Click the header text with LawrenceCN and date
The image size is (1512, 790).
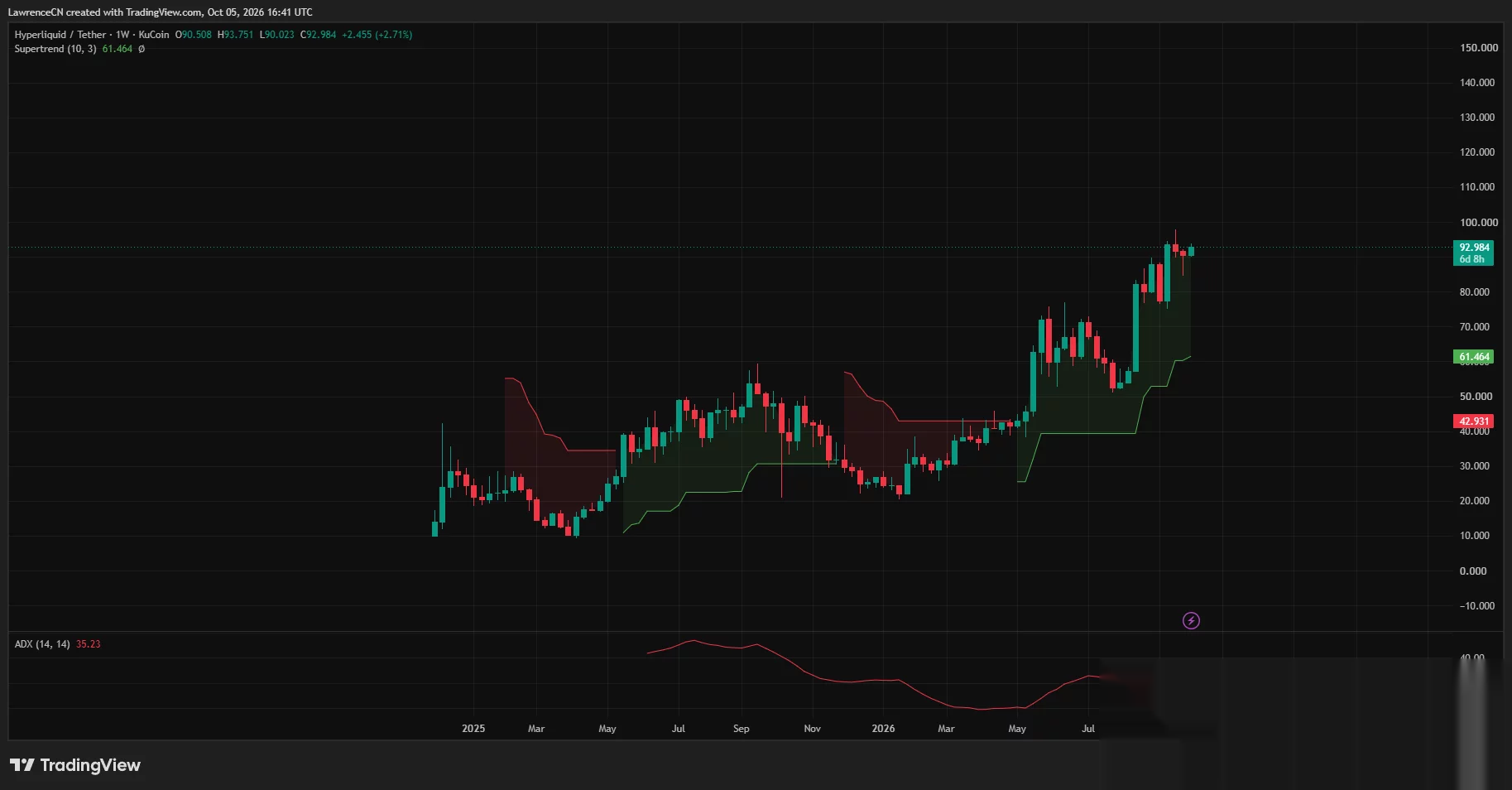[161, 12]
